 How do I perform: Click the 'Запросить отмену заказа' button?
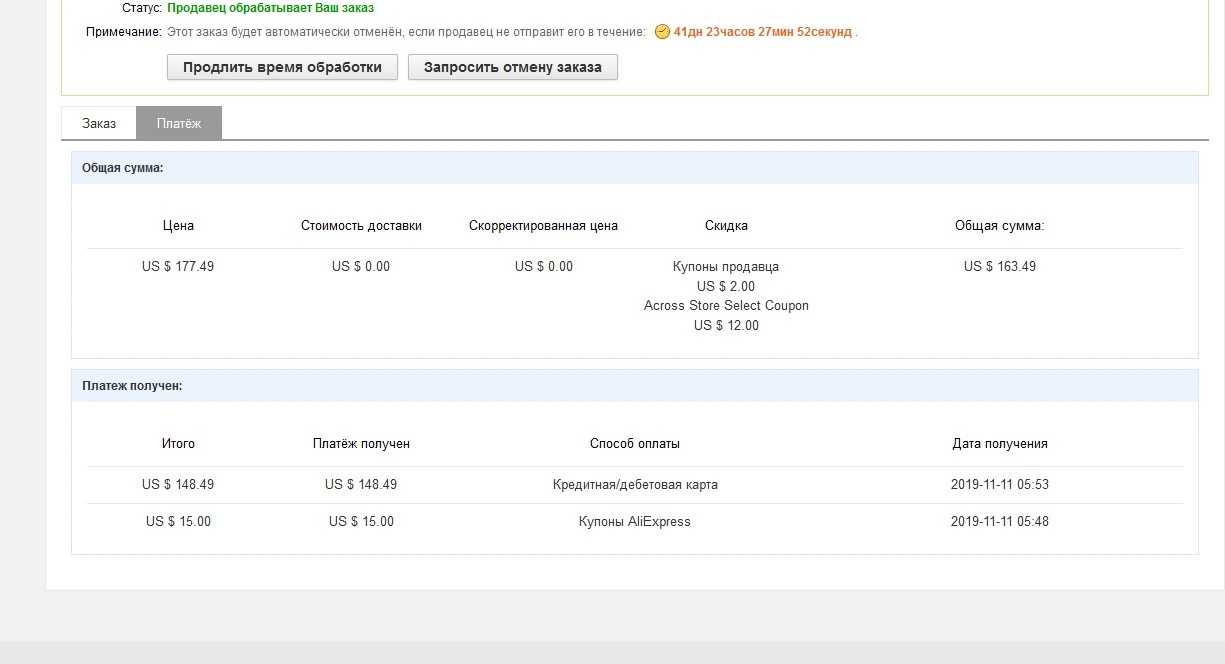pyautogui.click(x=513, y=68)
